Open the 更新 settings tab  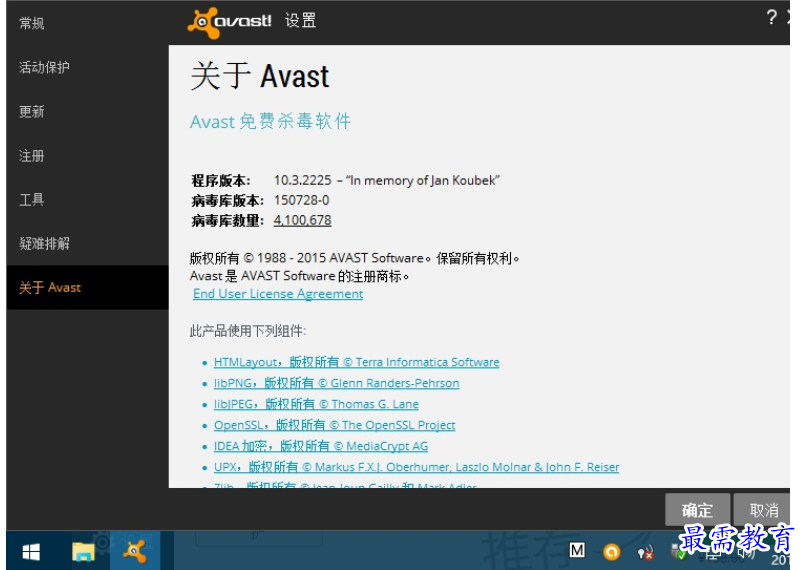[x=32, y=112]
